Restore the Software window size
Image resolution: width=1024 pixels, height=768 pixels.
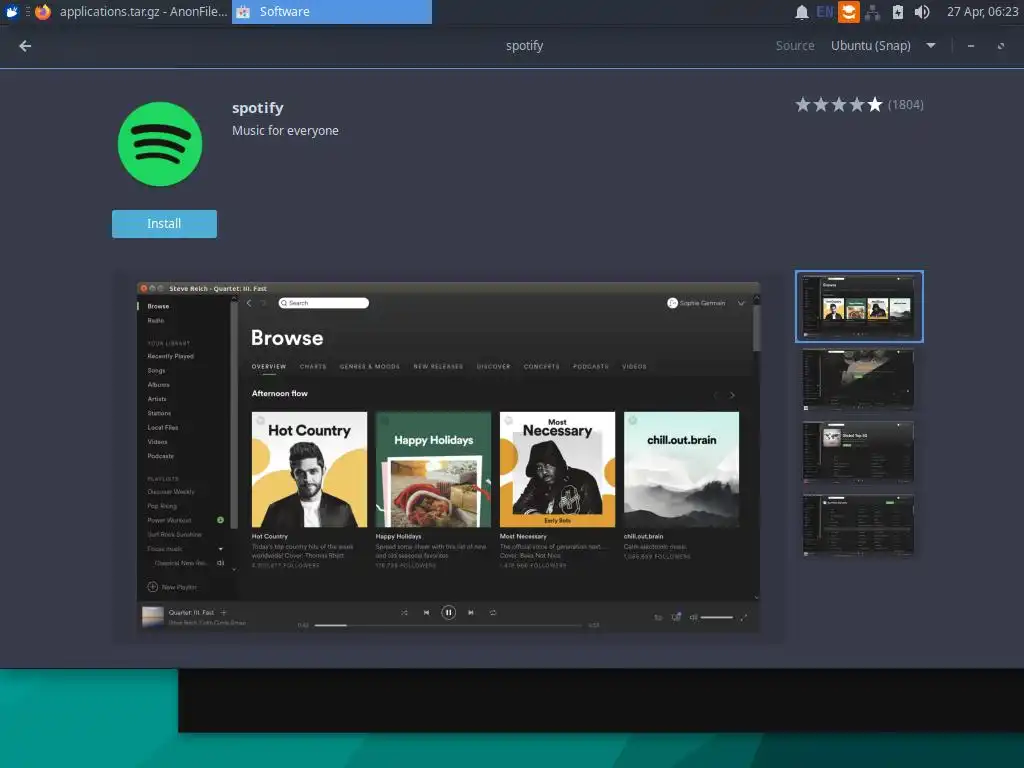1000,46
